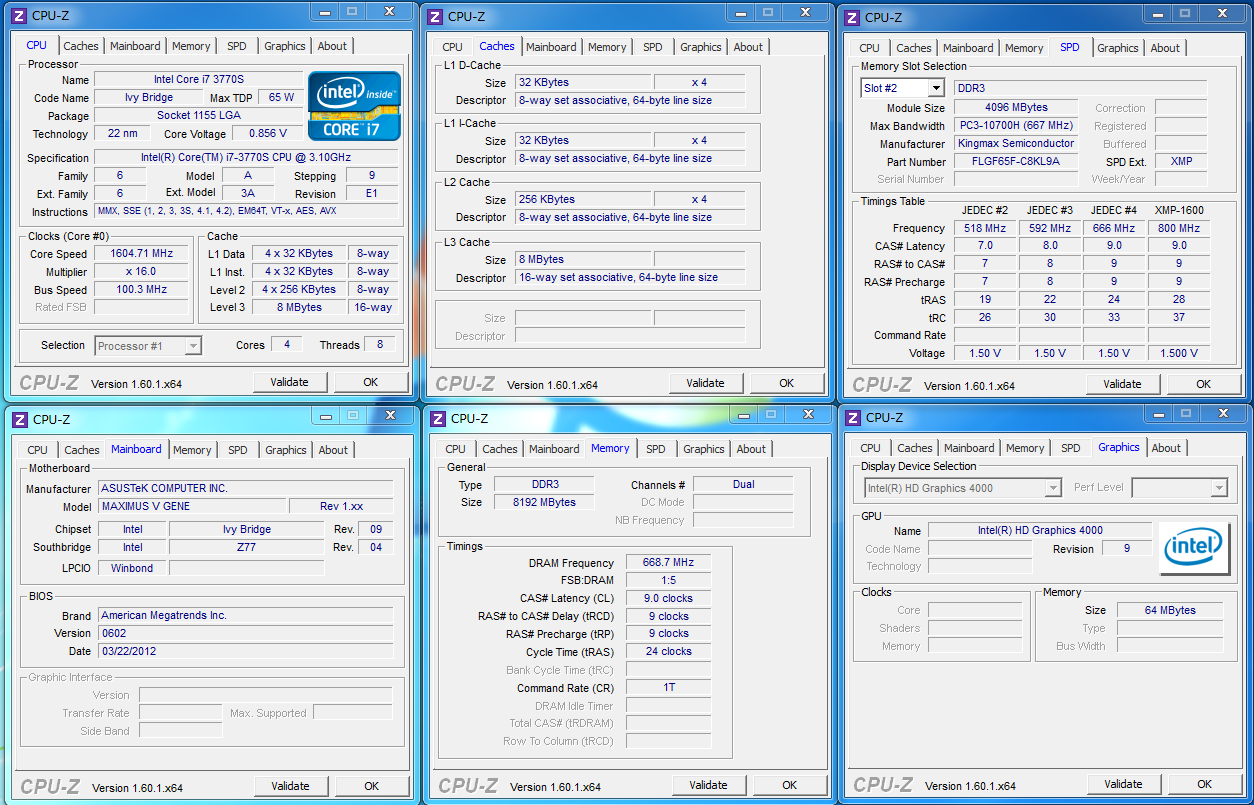Click the CPU-Z title icon of the Graphics window

click(x=852, y=418)
